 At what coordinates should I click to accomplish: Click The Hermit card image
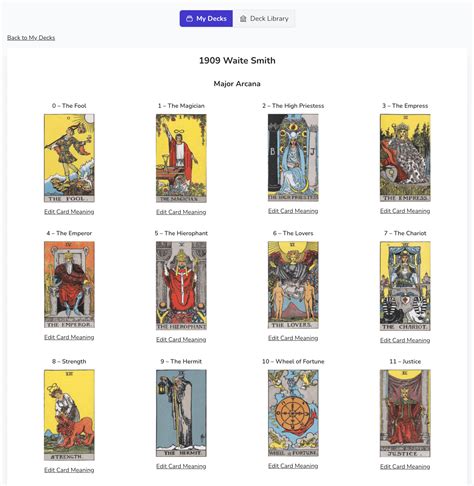(x=181, y=413)
